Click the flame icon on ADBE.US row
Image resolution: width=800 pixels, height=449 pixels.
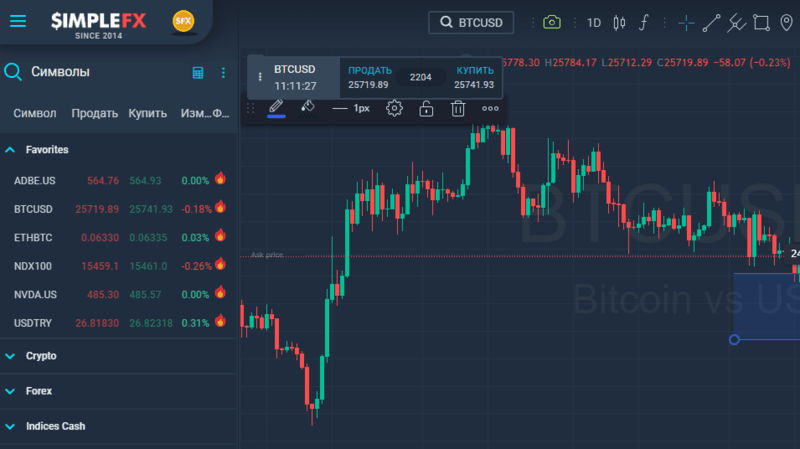[220, 179]
